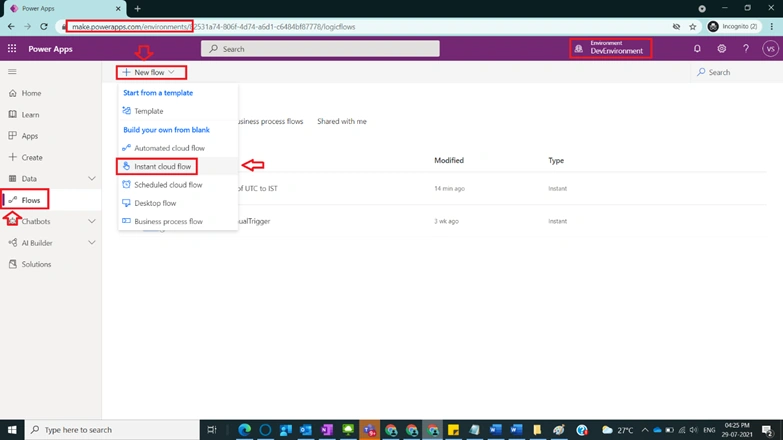Open Sticky Notes from taskbar

pos(453,430)
